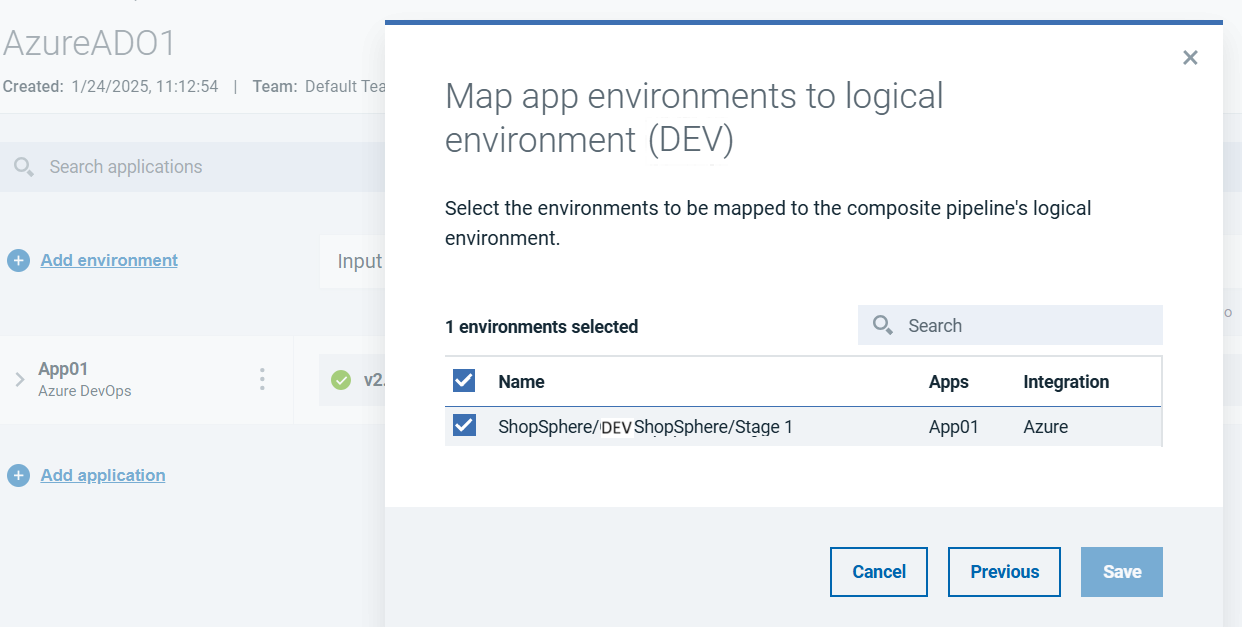Click the green checkmark status icon
Screen dimensions: 1242x627
pyautogui.click(x=341, y=380)
